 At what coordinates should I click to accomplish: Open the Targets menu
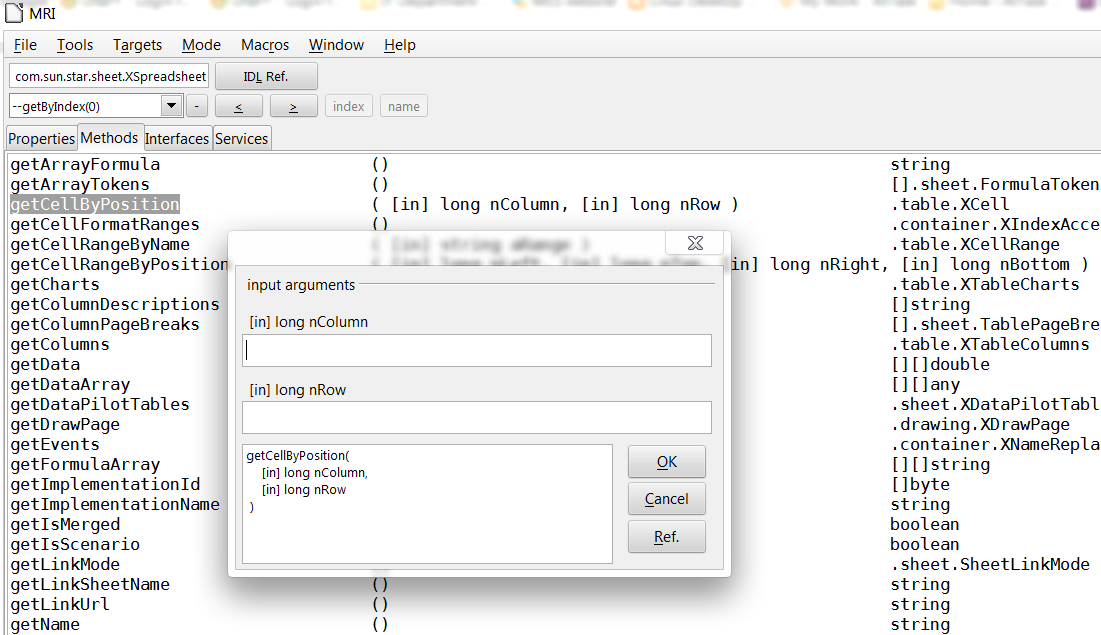[137, 45]
